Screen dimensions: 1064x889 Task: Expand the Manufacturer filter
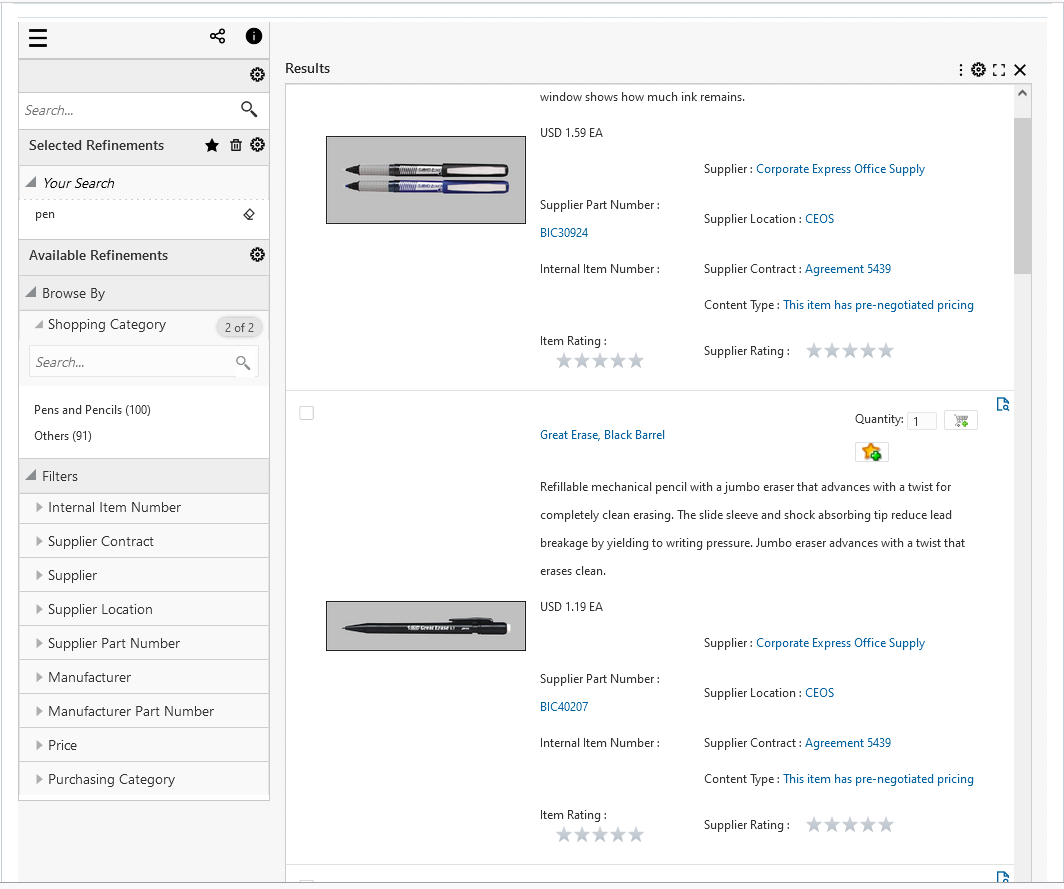tap(89, 677)
